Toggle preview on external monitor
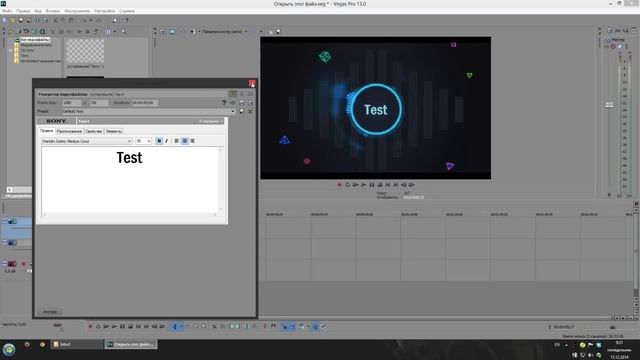The height and width of the screenshot is (360, 640). click(172, 31)
